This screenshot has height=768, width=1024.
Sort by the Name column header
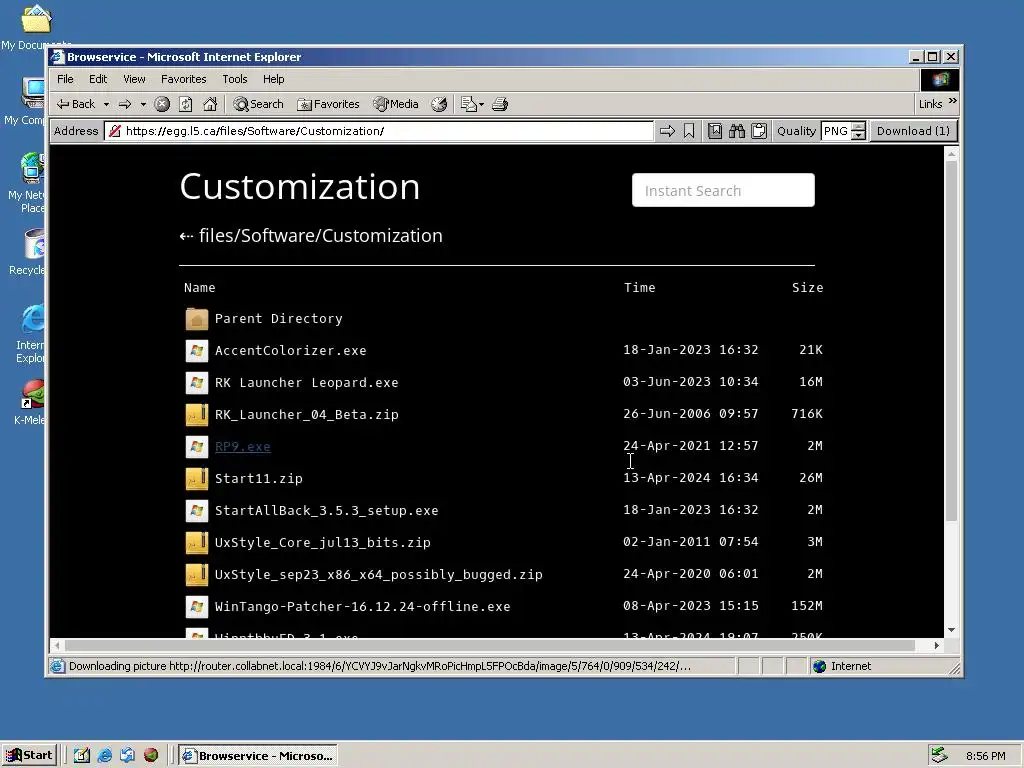coord(199,287)
